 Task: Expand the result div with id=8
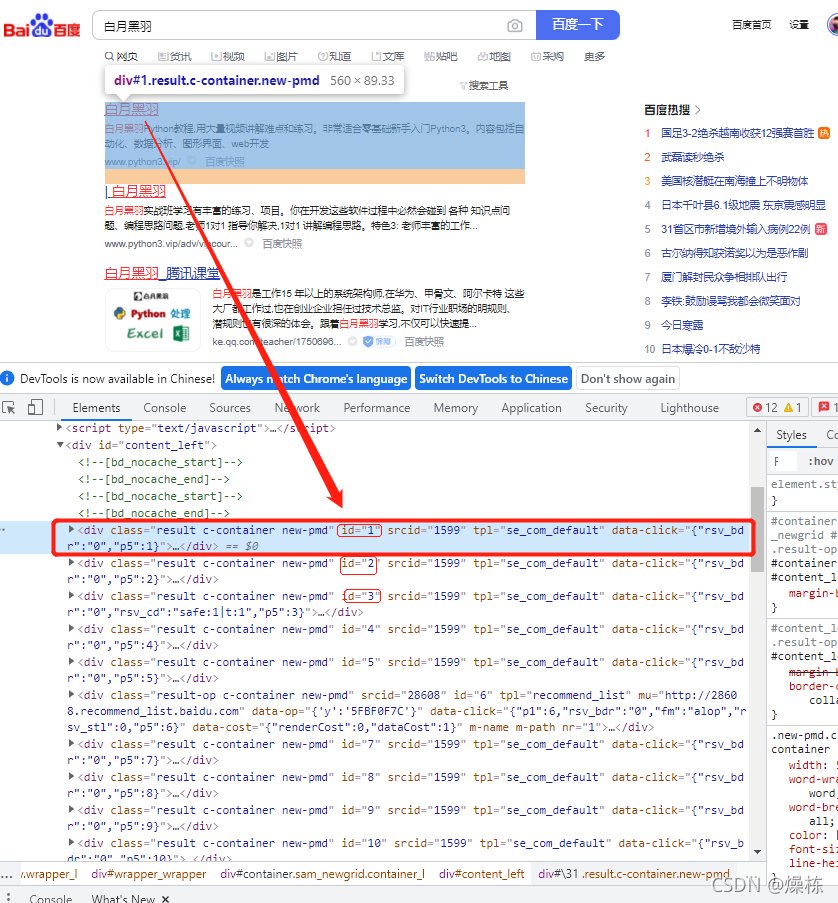(71, 777)
